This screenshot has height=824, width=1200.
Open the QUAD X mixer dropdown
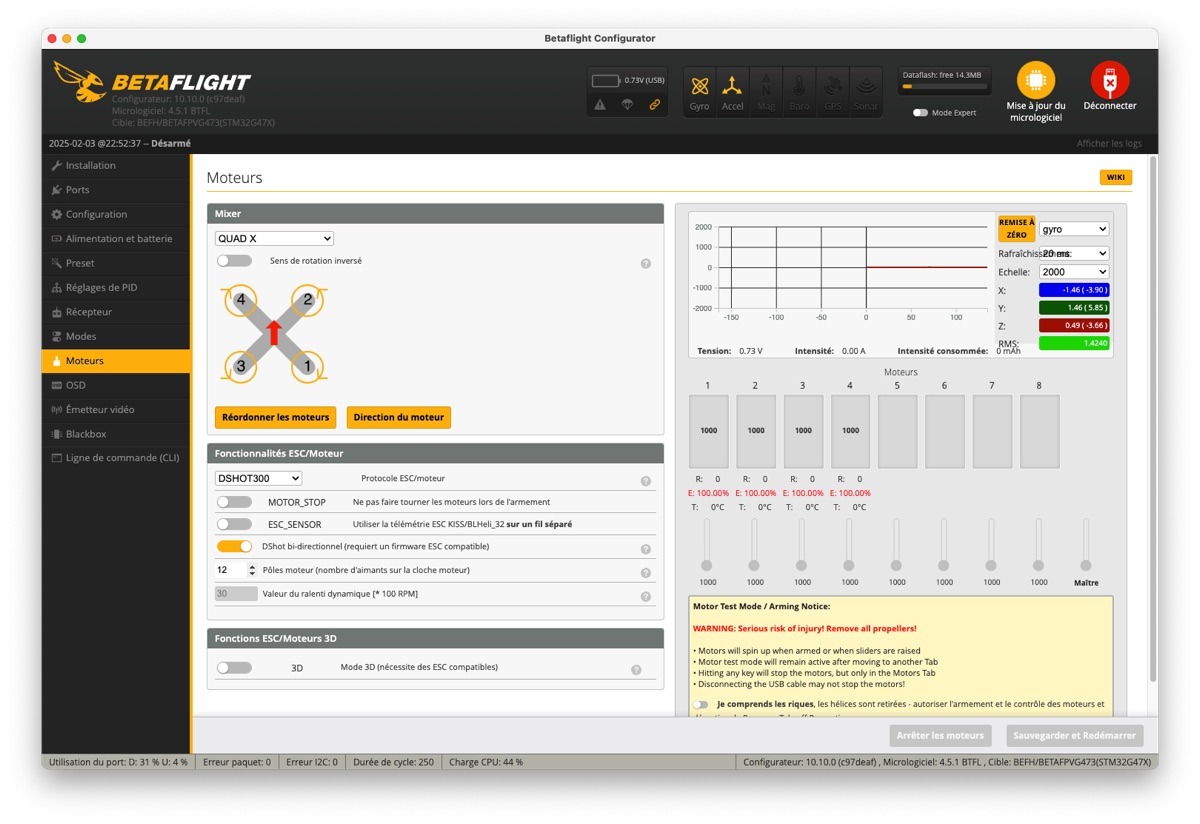(x=274, y=239)
